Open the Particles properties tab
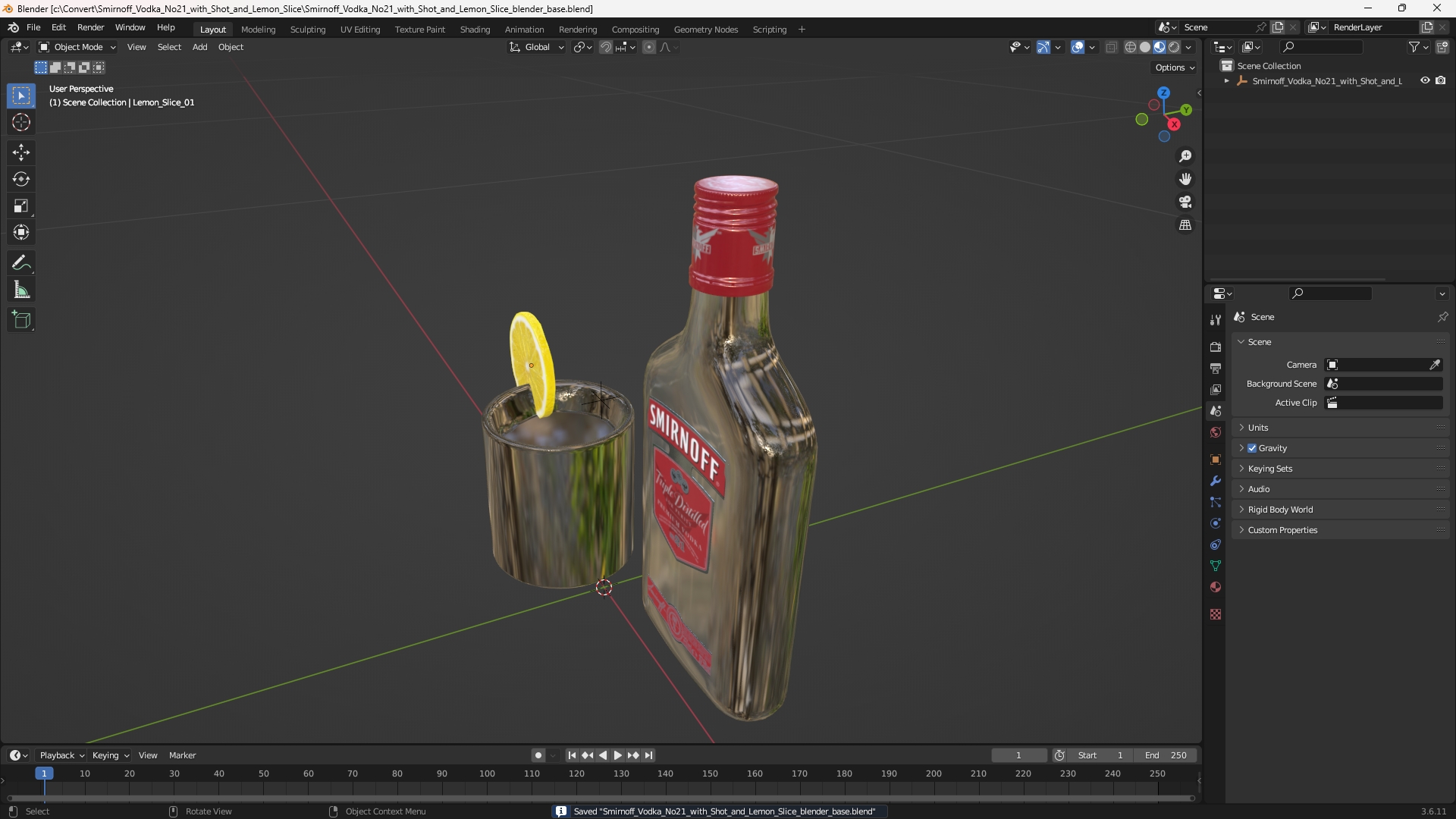This screenshot has width=1456, height=819. pyautogui.click(x=1216, y=502)
